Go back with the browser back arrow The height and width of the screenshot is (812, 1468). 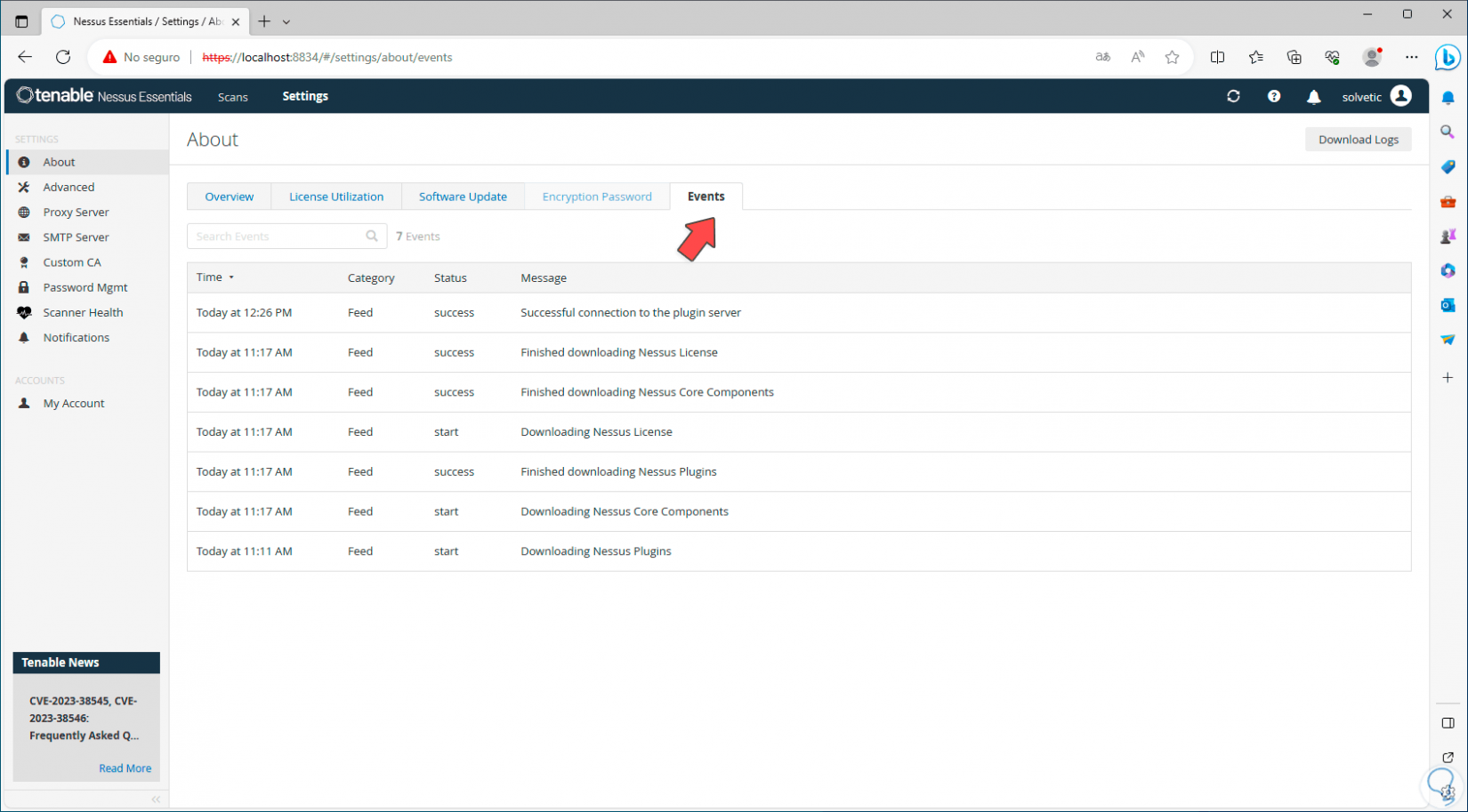(25, 57)
